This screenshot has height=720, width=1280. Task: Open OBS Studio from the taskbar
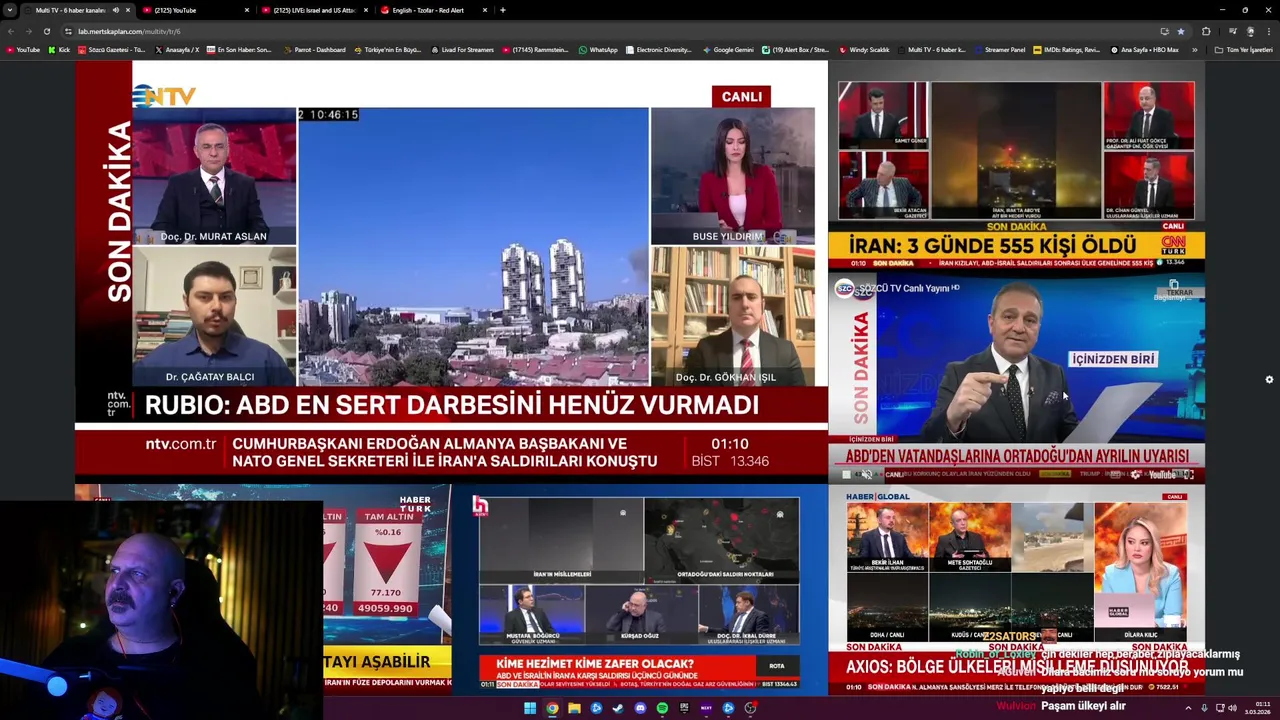tap(750, 708)
